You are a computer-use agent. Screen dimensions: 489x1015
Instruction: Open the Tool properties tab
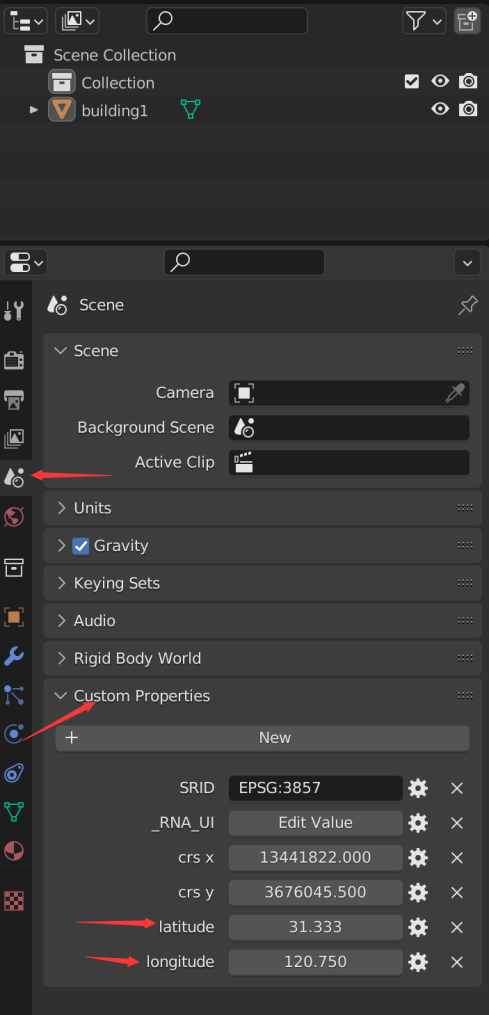click(14, 311)
